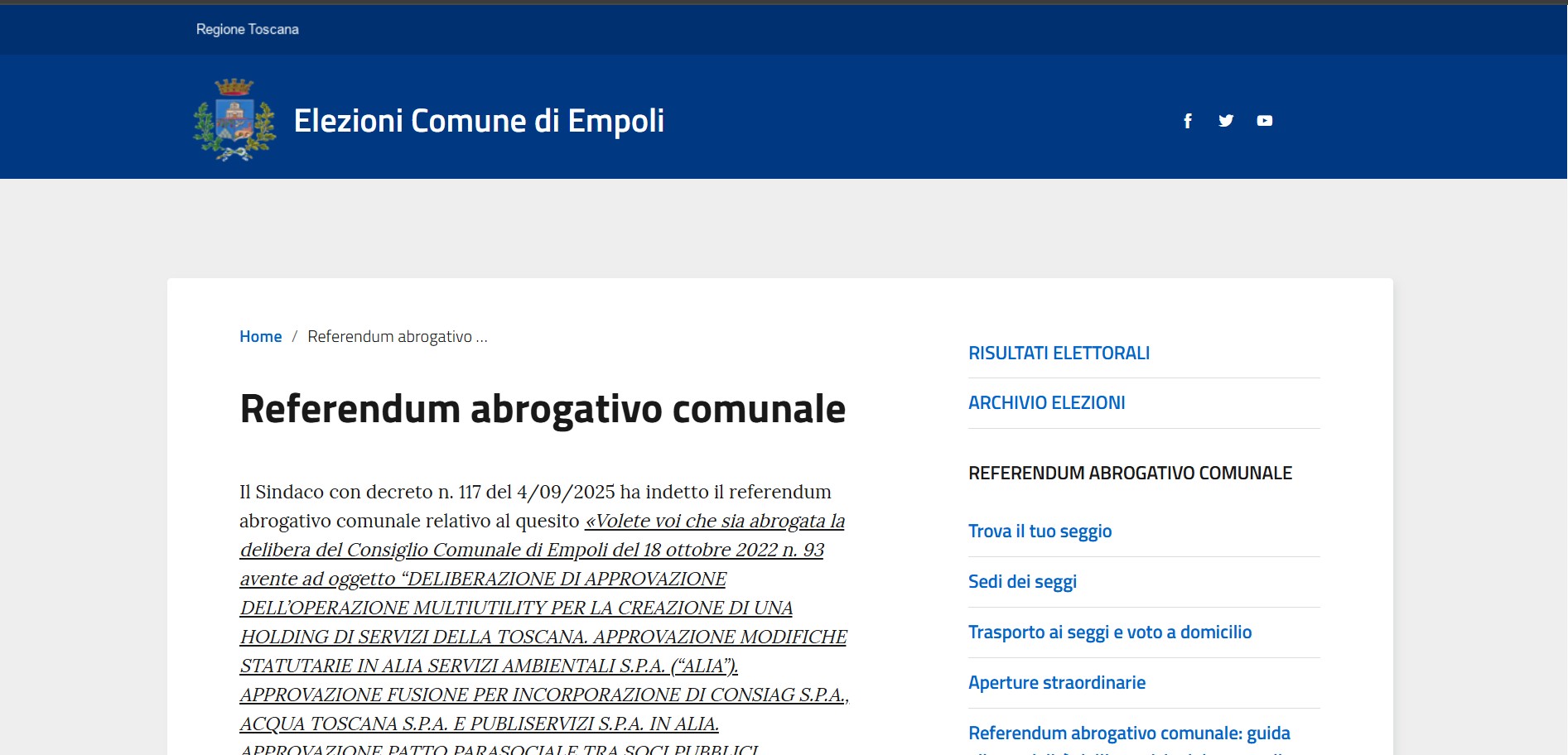Open the Twitter bird icon
The image size is (1568, 755).
[1226, 121]
